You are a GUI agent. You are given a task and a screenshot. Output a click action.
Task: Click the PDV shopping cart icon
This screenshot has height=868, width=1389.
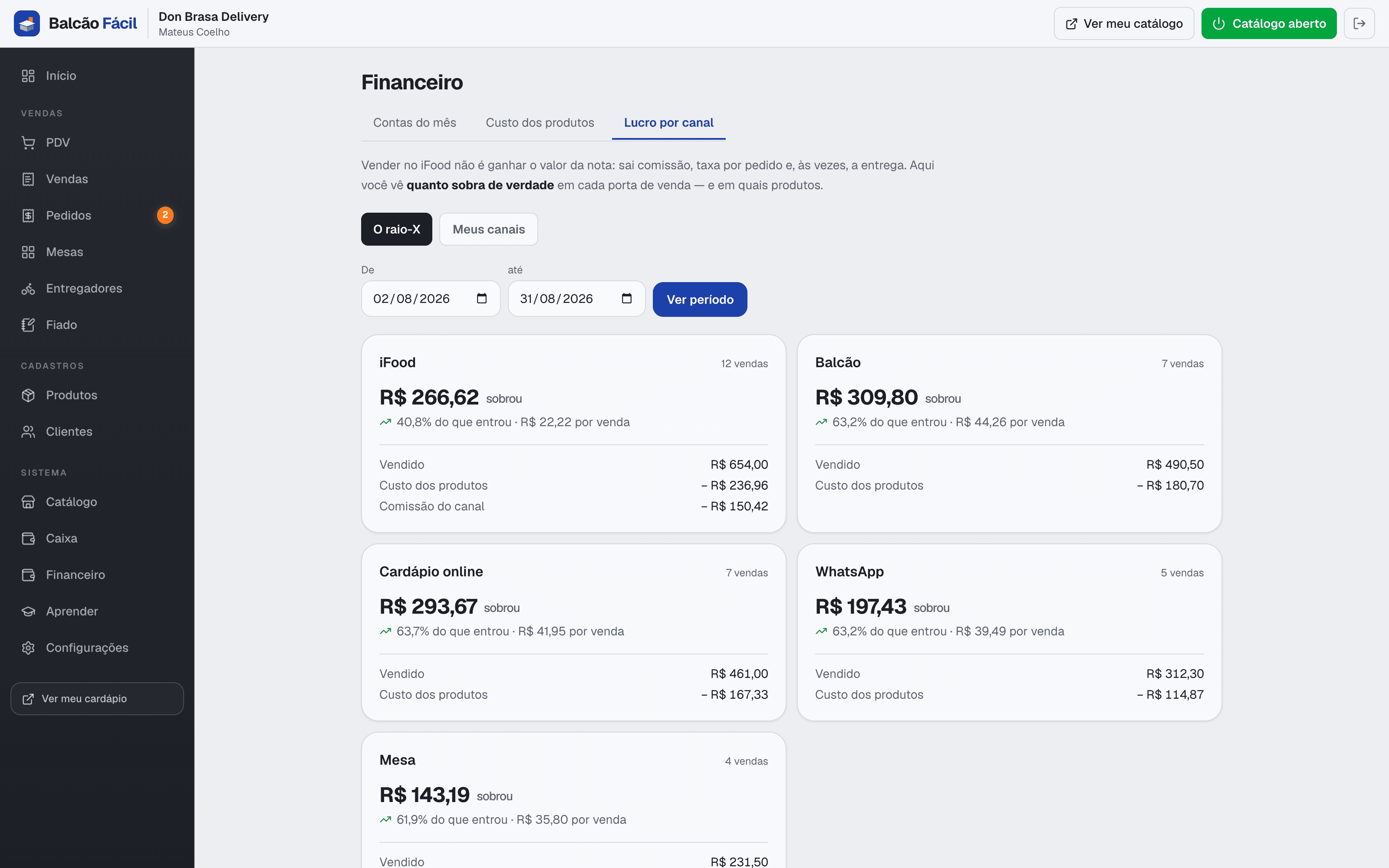pos(28,142)
